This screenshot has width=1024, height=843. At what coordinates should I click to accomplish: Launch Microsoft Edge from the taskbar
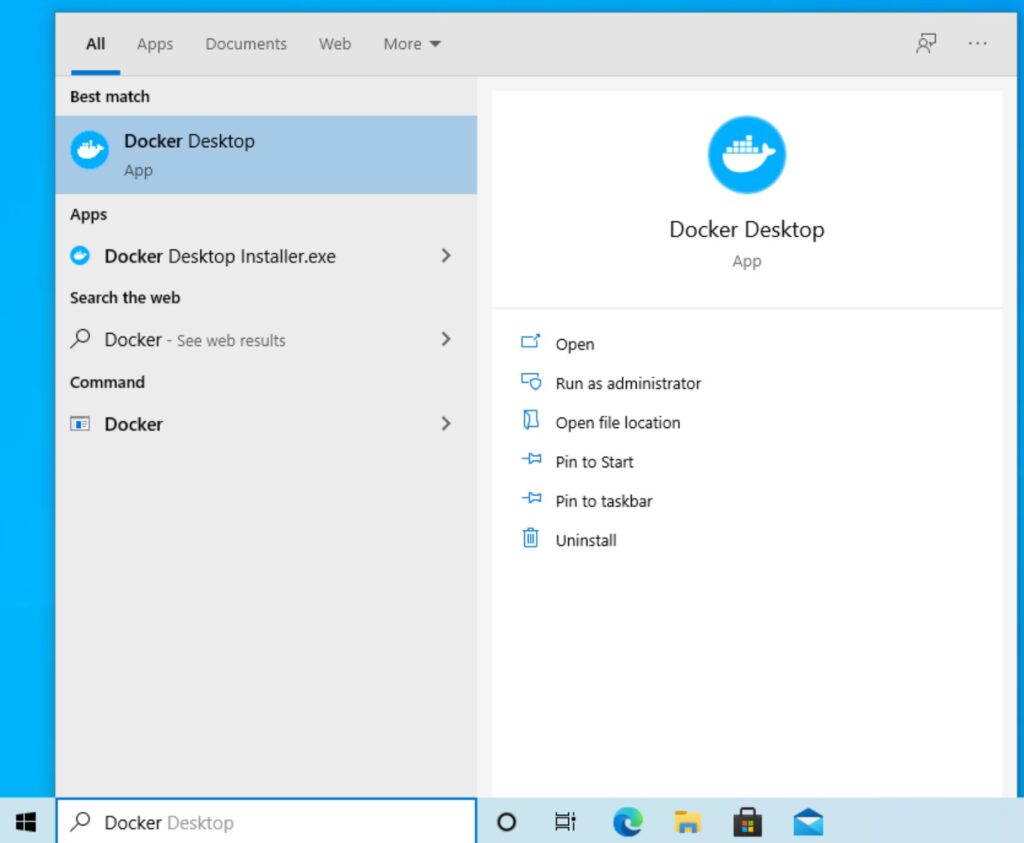coord(628,821)
